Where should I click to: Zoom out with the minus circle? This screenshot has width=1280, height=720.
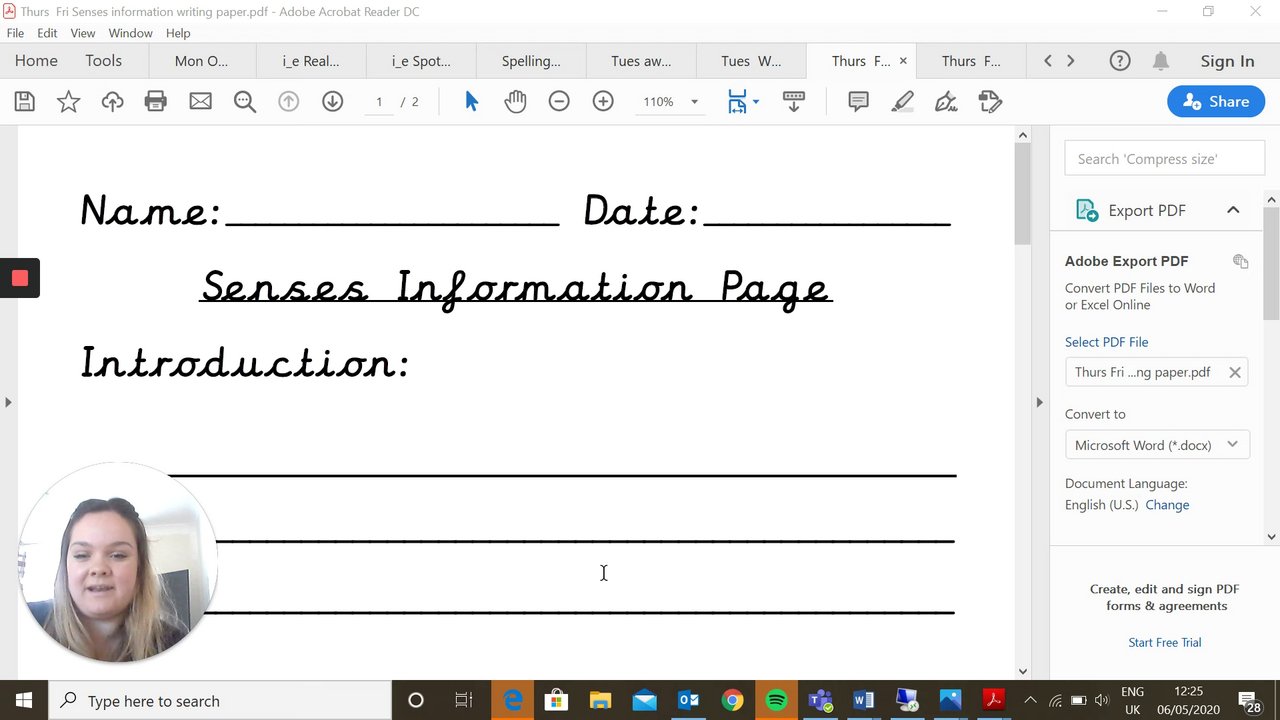[x=559, y=101]
